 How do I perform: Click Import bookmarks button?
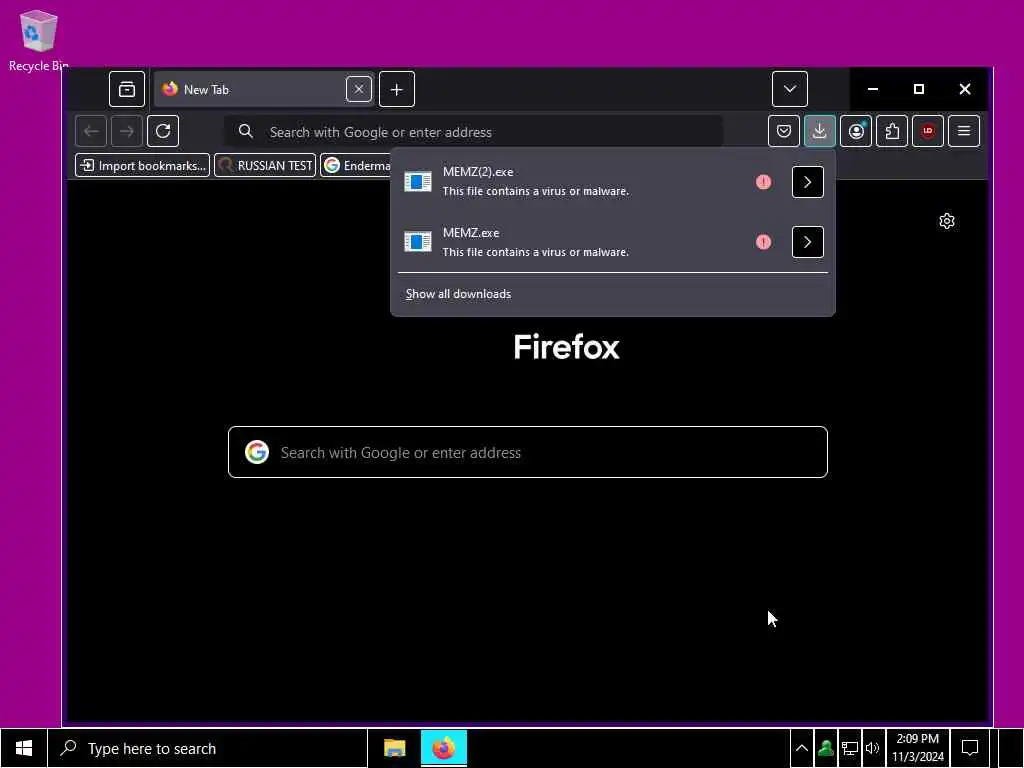(x=142, y=165)
